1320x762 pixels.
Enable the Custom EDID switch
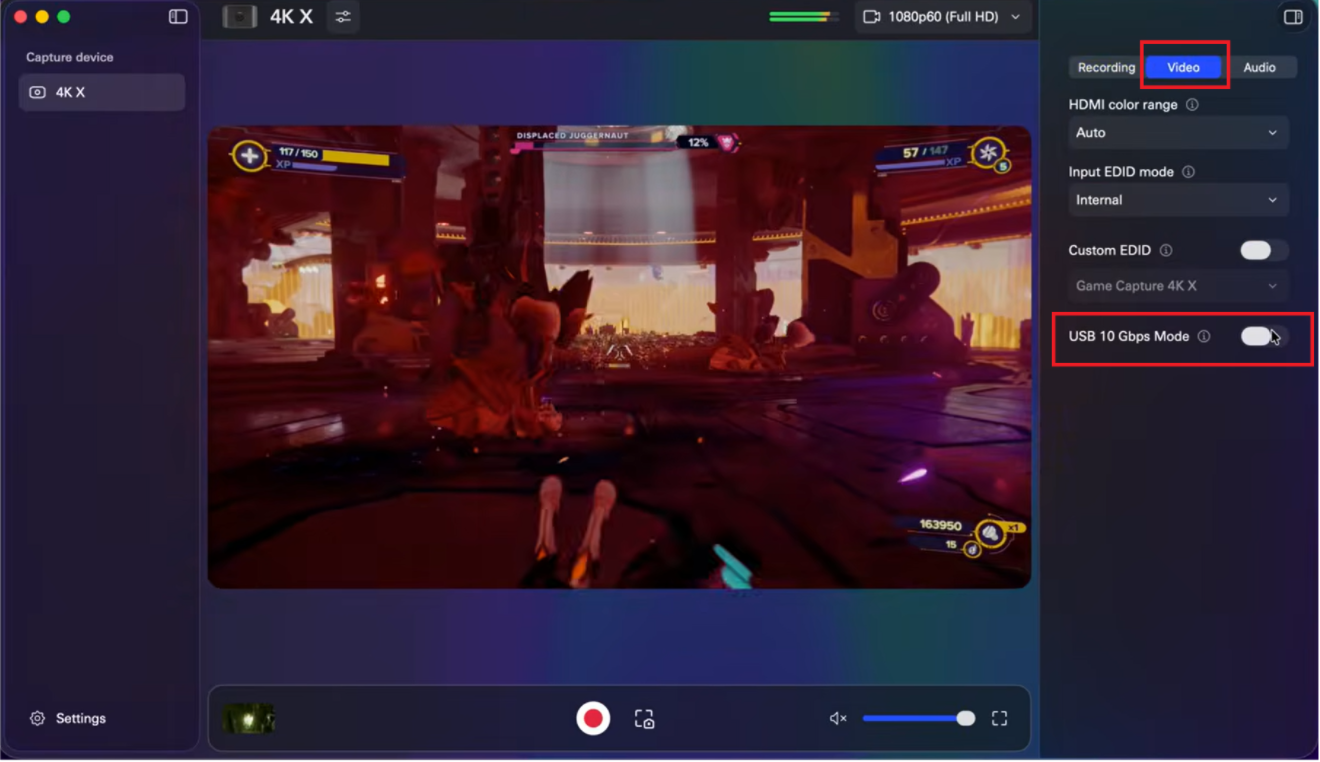pyautogui.click(x=1264, y=251)
